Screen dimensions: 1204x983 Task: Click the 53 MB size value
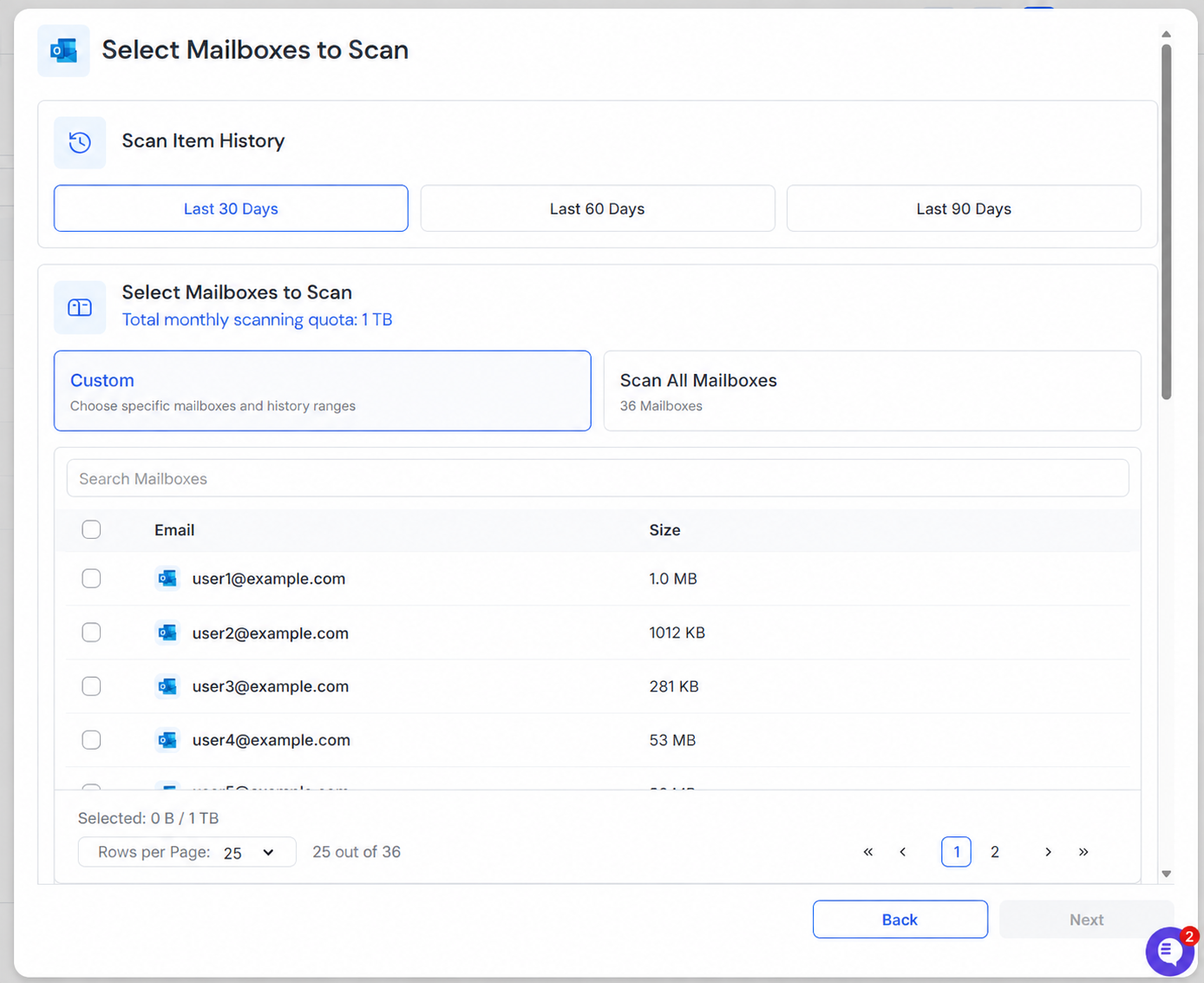[x=672, y=740]
